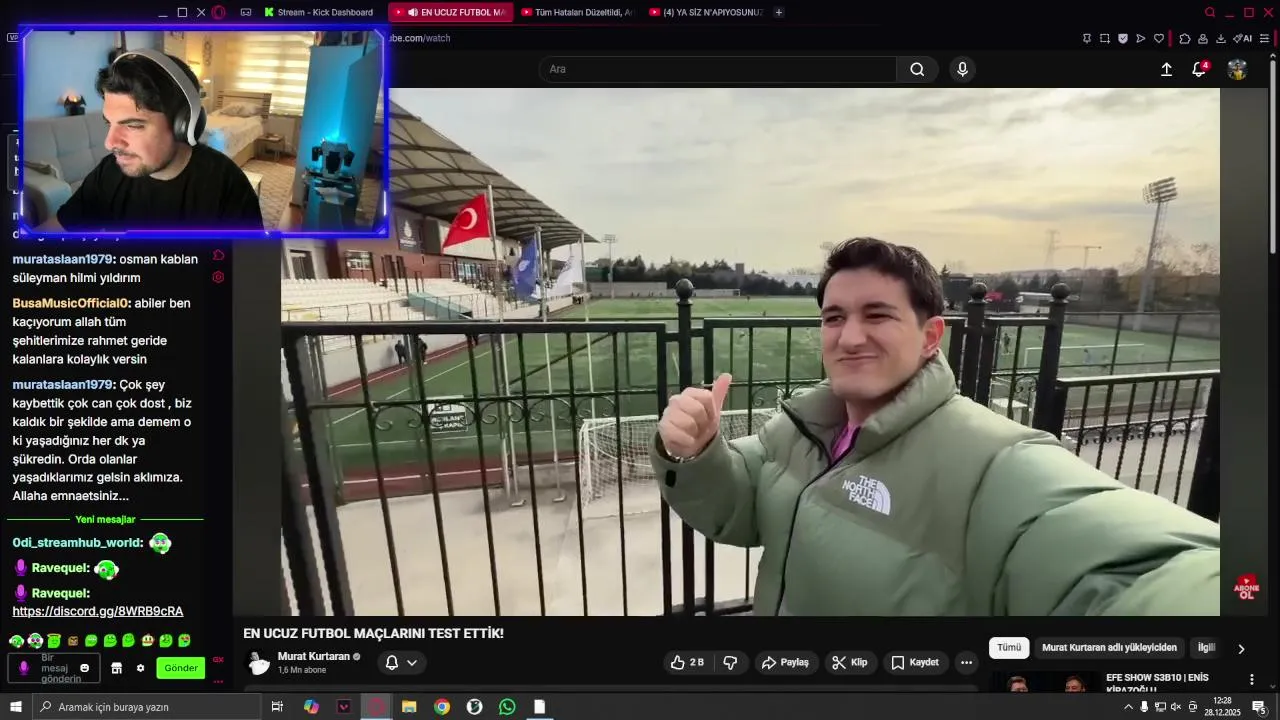Open browser easy-setup menu icon
The height and width of the screenshot is (720, 1280).
point(1265,38)
